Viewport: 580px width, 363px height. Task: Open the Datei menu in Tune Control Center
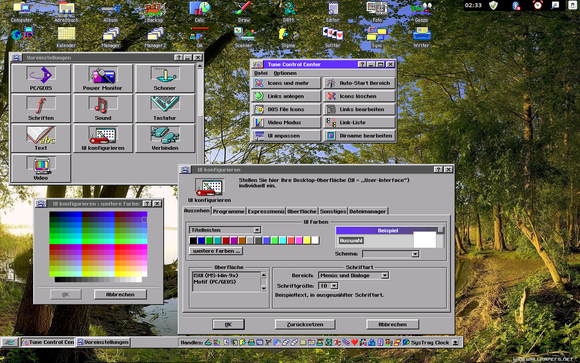click(261, 73)
